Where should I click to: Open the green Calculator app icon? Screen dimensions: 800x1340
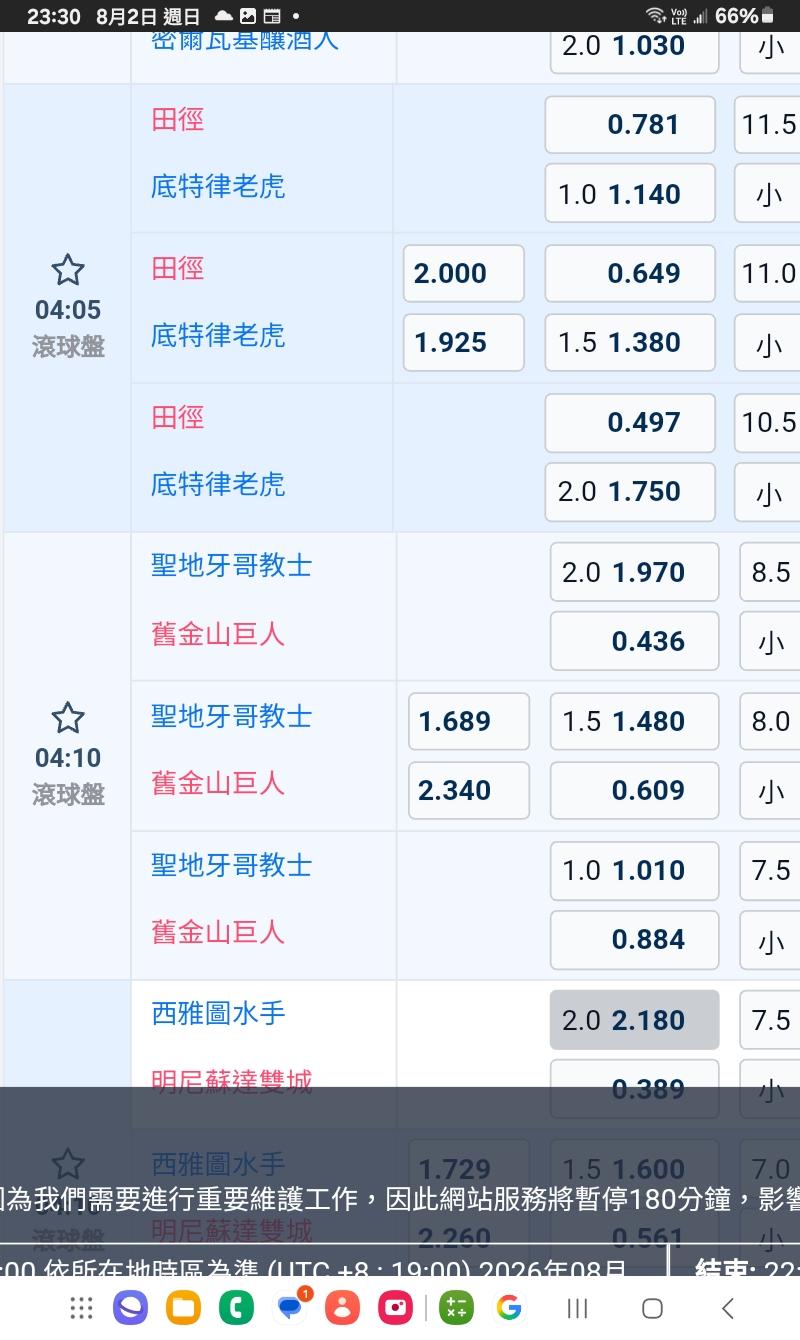456,1307
